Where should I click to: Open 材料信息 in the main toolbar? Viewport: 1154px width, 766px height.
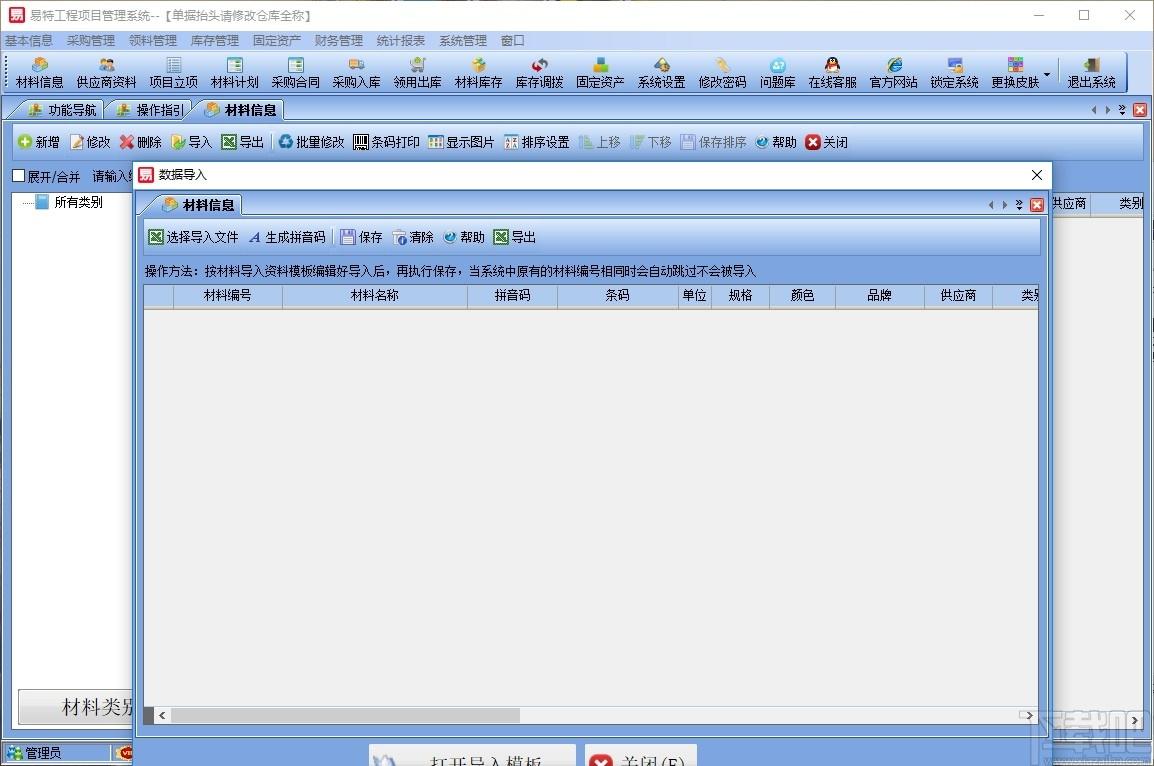[x=40, y=73]
